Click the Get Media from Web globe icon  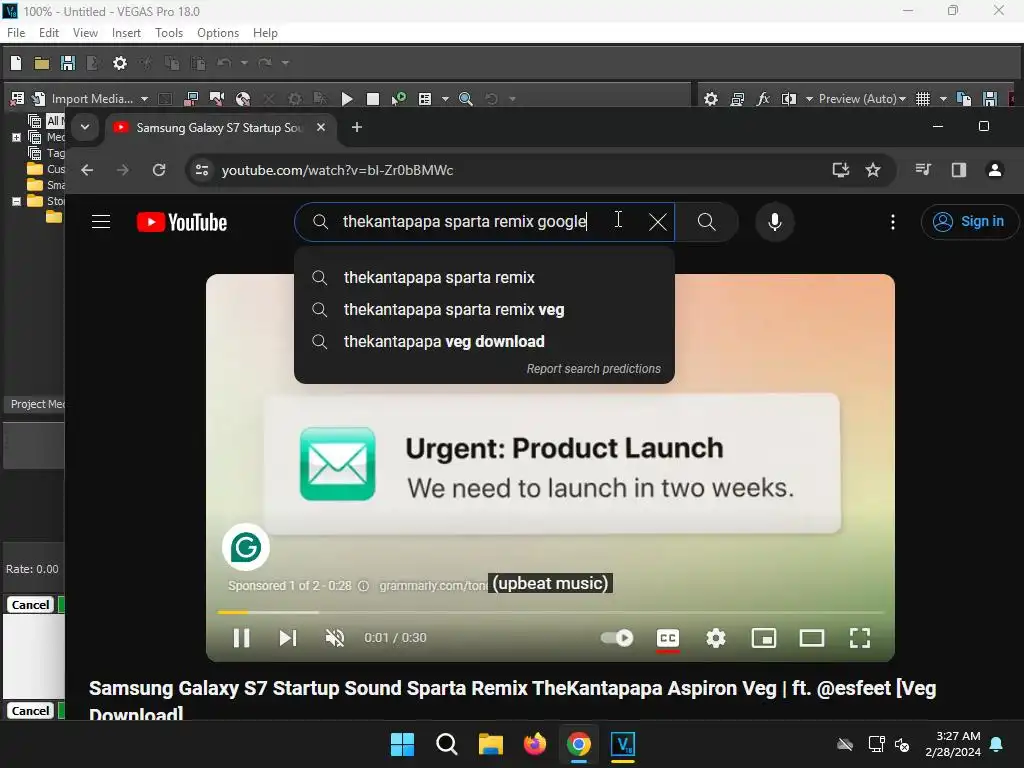coord(243,99)
